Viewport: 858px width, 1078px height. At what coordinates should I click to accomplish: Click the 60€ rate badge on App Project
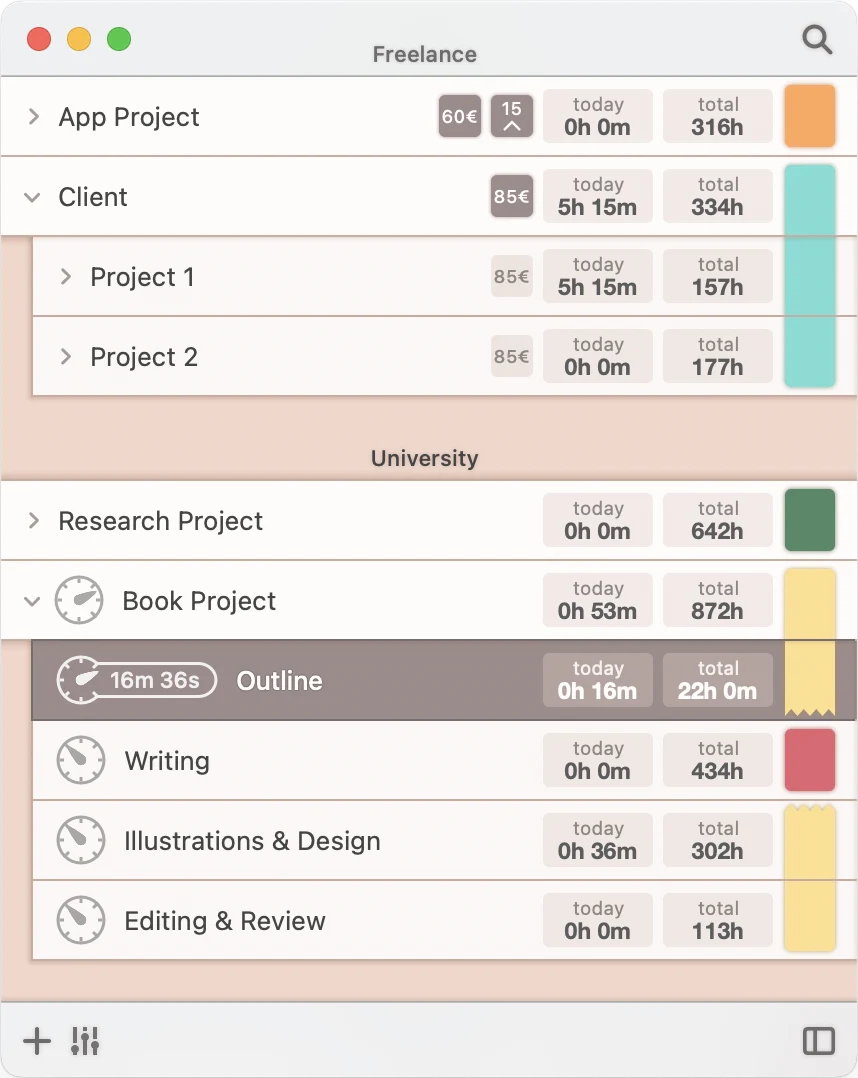(x=459, y=116)
